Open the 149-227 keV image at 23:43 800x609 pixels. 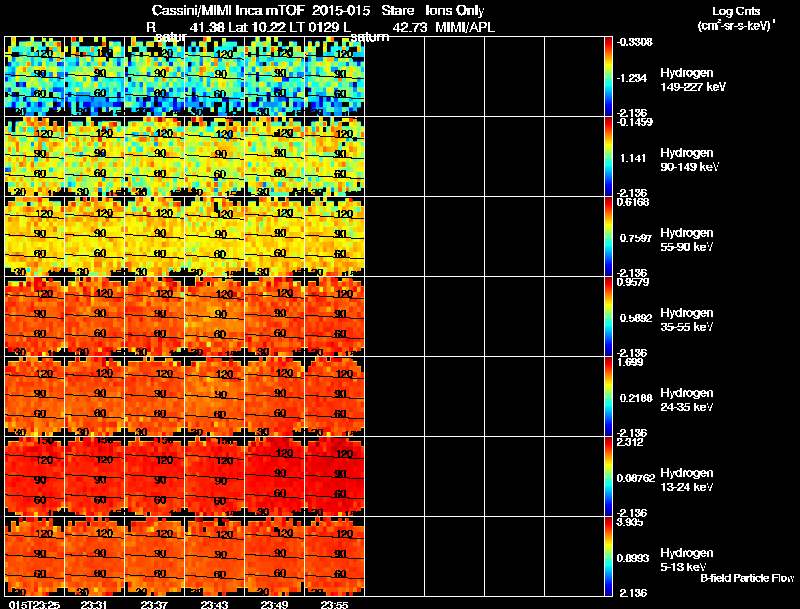[215, 77]
